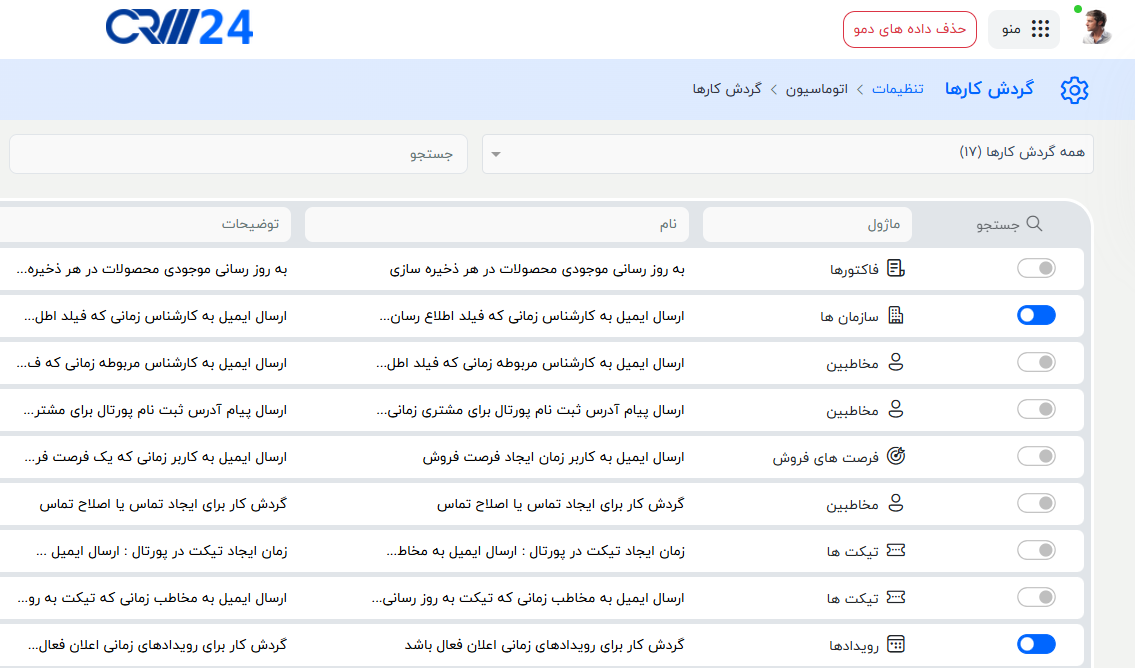This screenshot has width=1135, height=668.
Task: Click the settings gear icon beside گردش کارها
Action: 1074,89
